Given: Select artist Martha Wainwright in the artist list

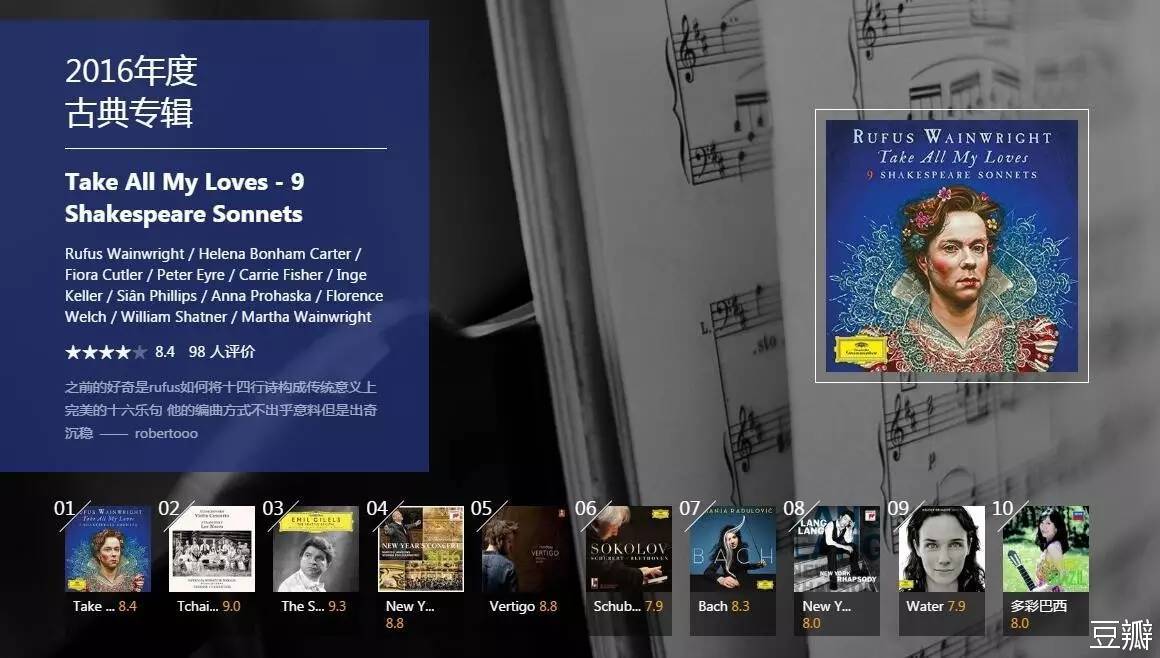Looking at the screenshot, I should click(x=306, y=317).
